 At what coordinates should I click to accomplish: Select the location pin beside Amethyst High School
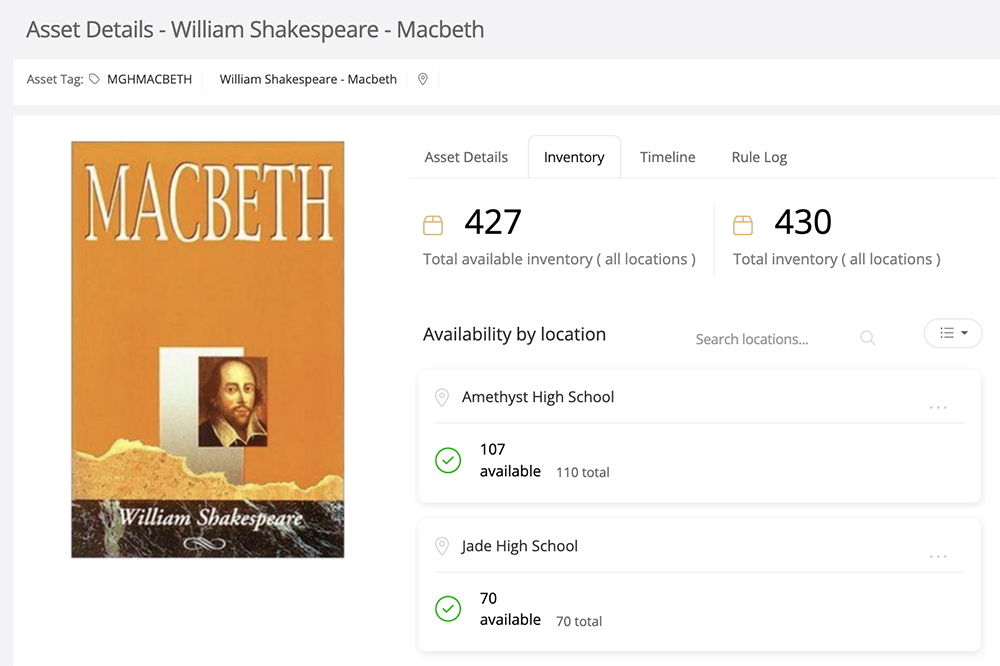[x=441, y=397]
